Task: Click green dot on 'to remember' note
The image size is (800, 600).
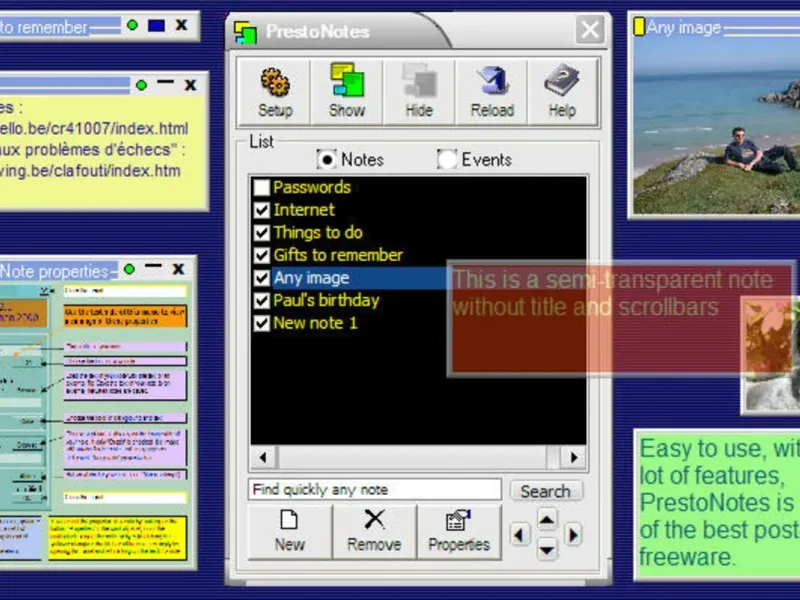Action: [132, 25]
